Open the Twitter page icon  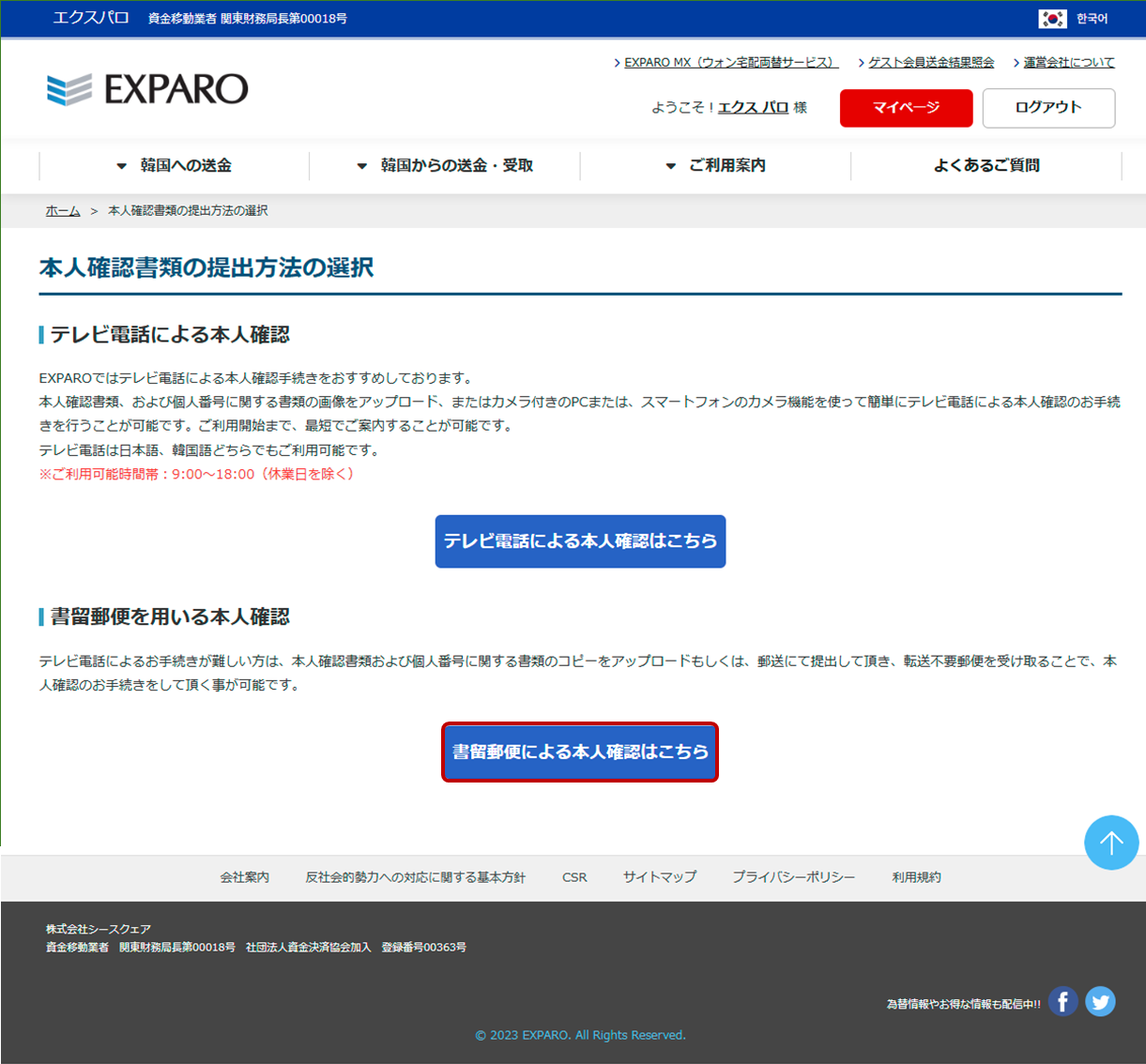[1100, 1001]
